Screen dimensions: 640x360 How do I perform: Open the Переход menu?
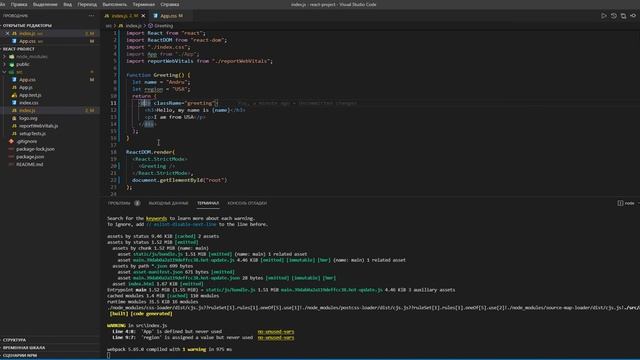pos(87,4)
